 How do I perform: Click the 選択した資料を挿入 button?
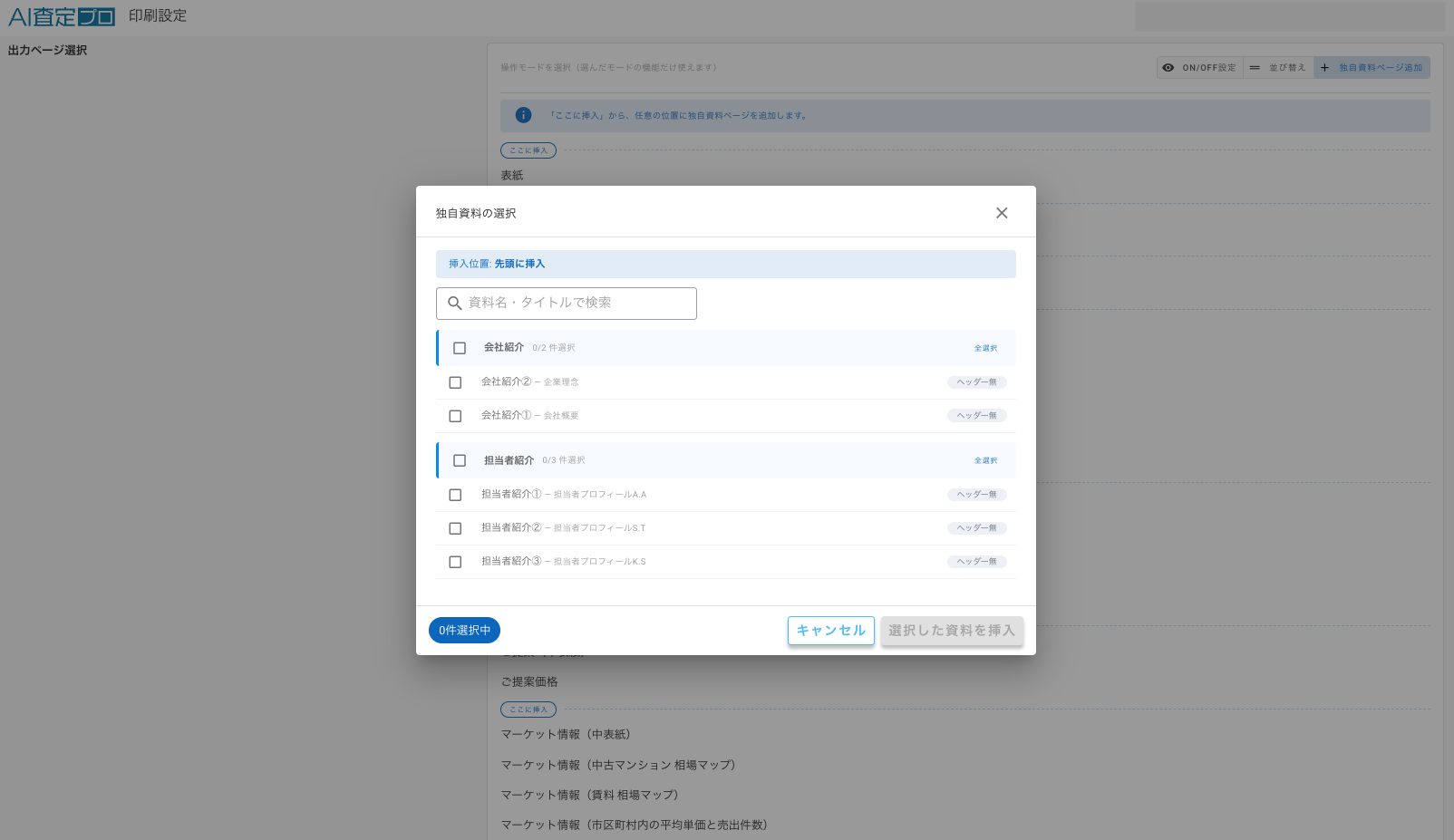pyautogui.click(x=952, y=631)
